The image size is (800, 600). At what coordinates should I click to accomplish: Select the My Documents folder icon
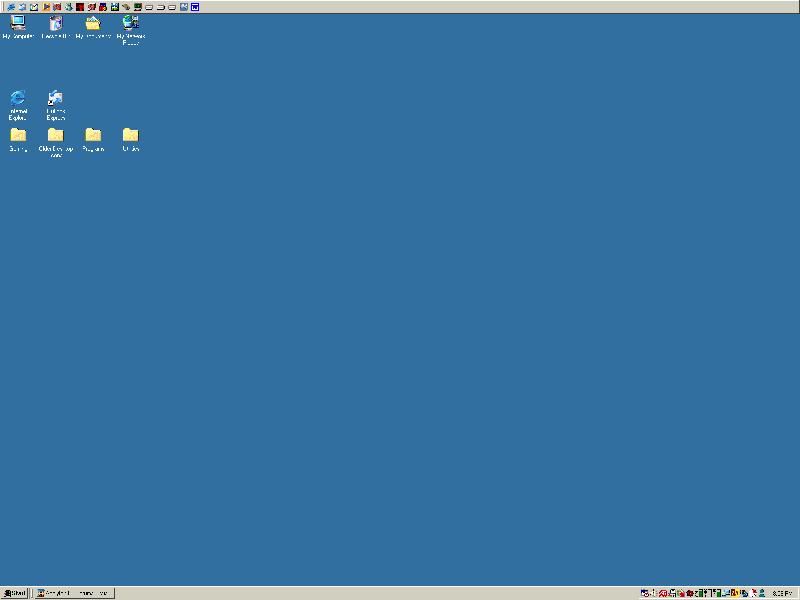click(x=93, y=24)
